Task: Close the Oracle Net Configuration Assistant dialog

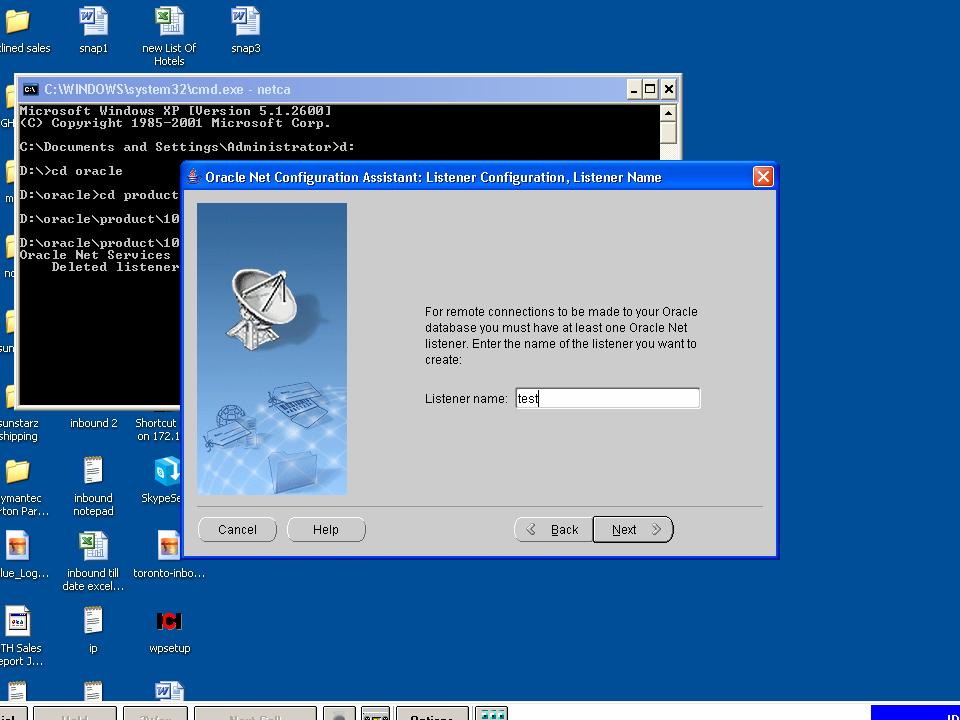Action: tap(763, 177)
